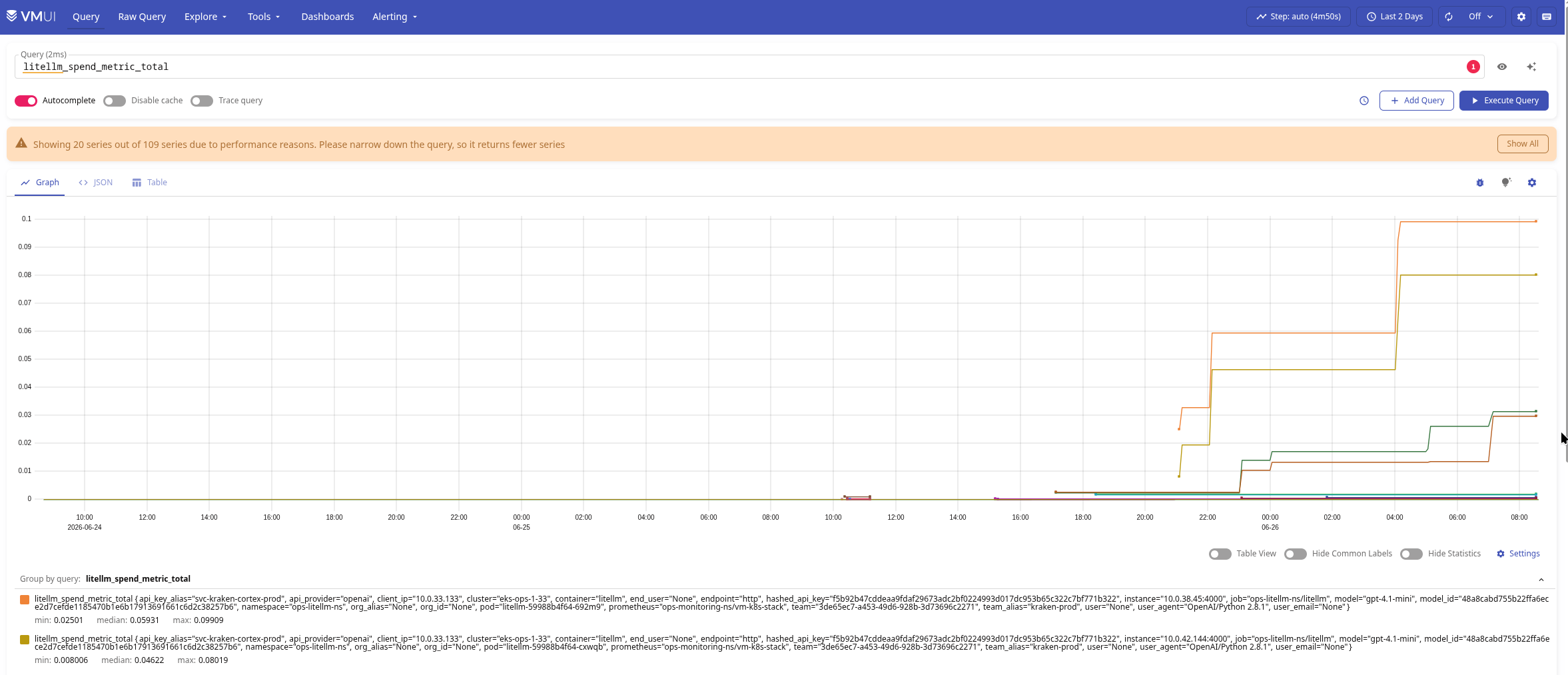Select the Graph view tab
Image resolution: width=1568 pixels, height=675 pixels.
[40, 183]
